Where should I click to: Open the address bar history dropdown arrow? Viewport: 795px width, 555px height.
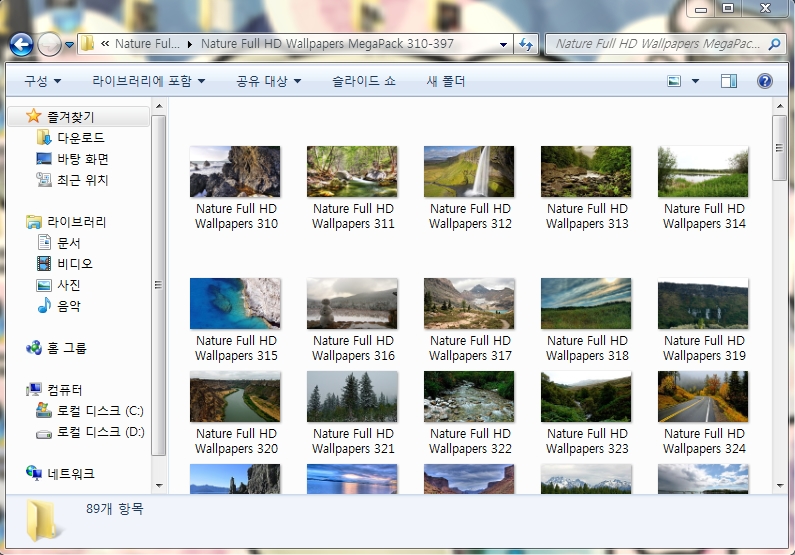click(x=505, y=44)
